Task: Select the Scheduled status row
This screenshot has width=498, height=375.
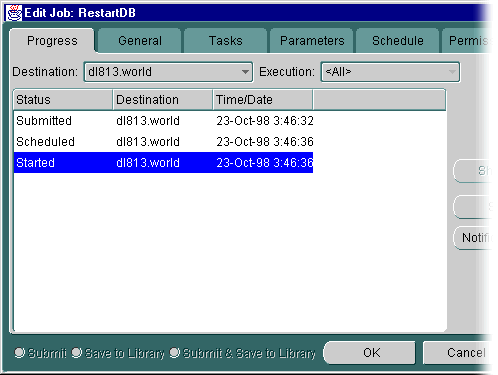Action: point(163,142)
